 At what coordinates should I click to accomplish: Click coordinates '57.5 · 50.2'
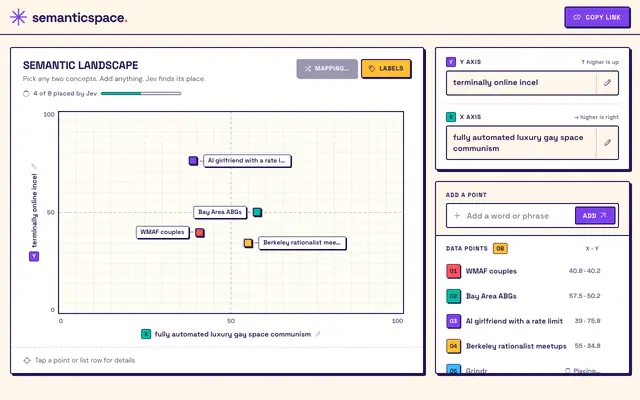pyautogui.click(x=584, y=296)
